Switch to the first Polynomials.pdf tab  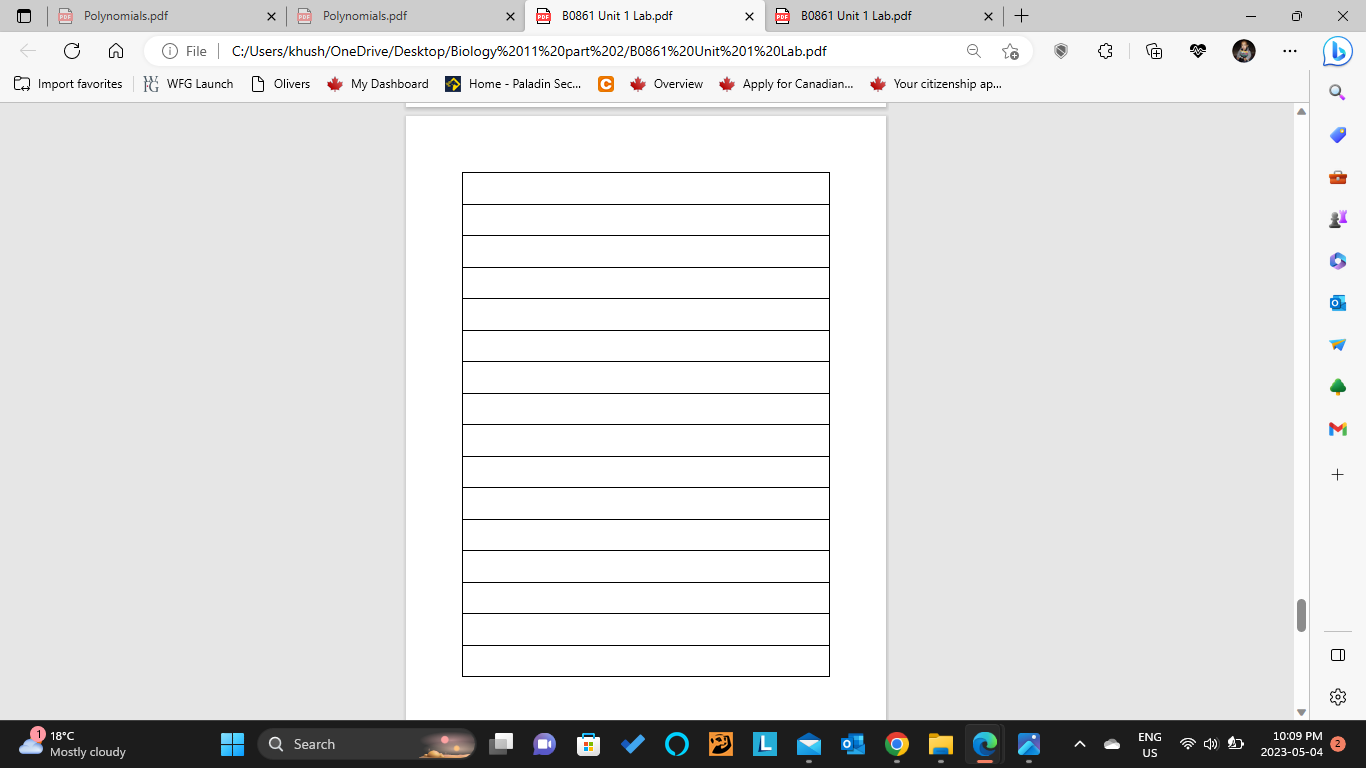pos(160,16)
